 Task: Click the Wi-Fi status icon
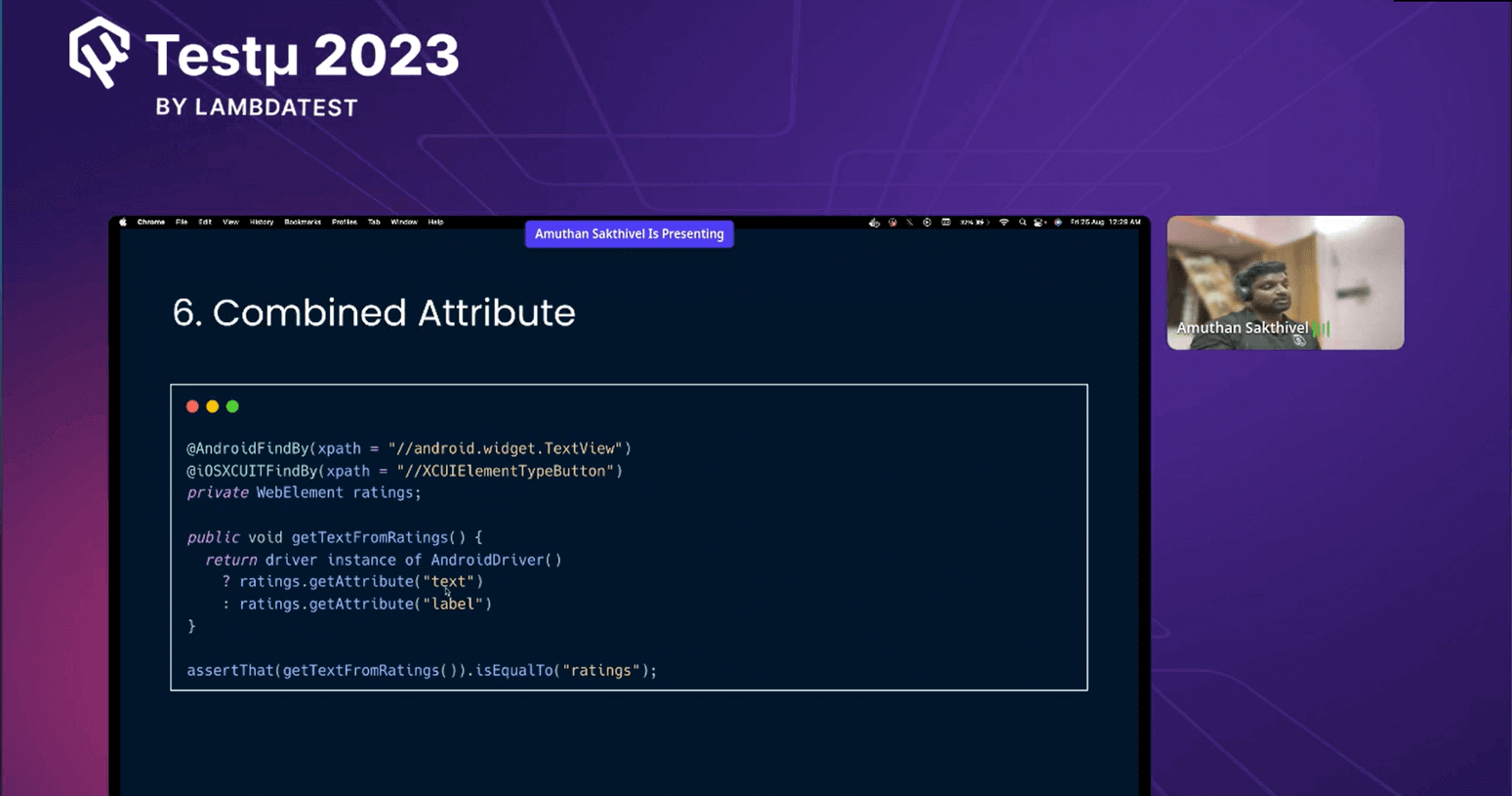(1003, 223)
